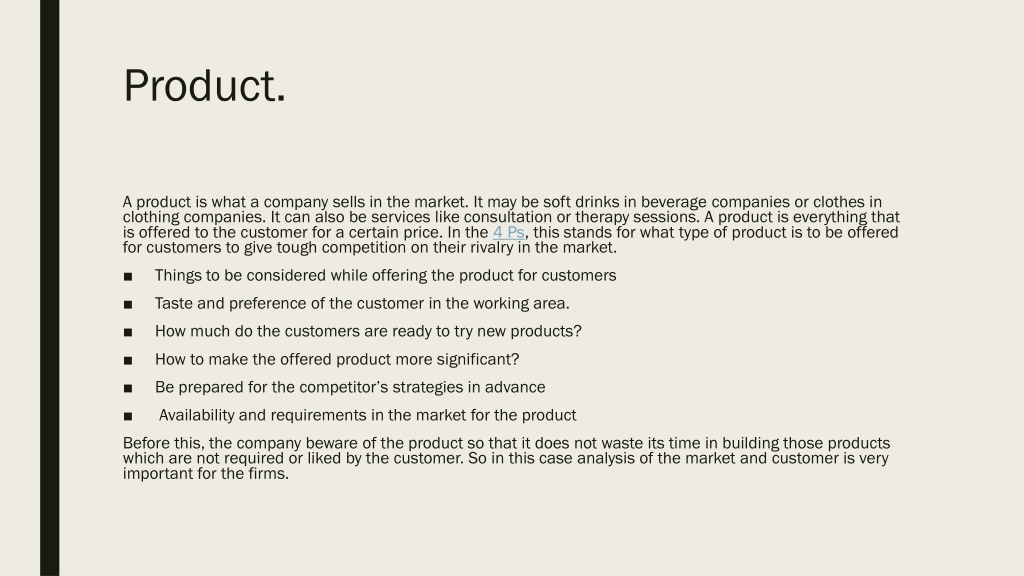Screen dimensions: 1024x576
Task: Click the bullet before Availability and requirements
Action: [128, 416]
